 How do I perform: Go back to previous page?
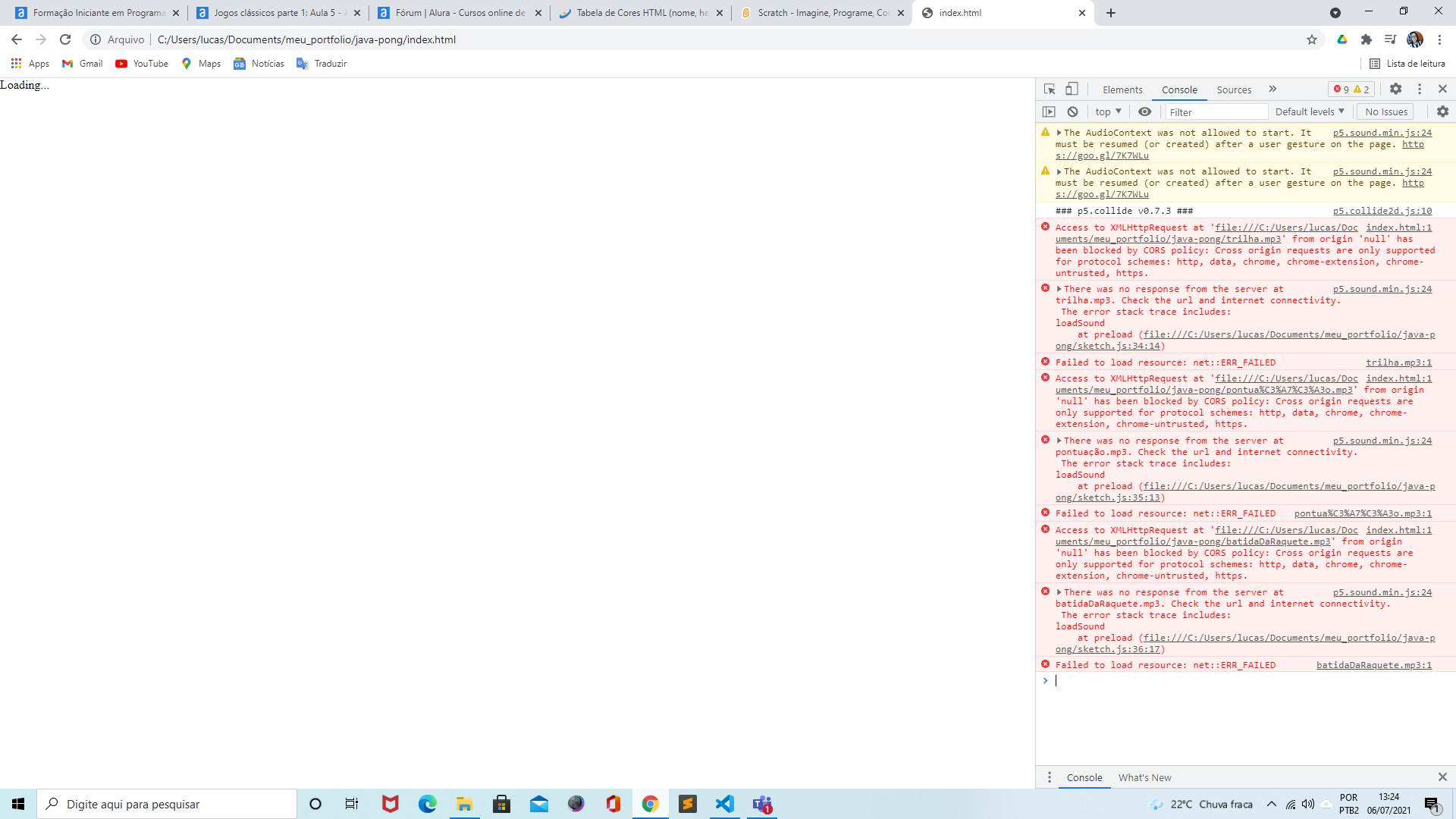coord(17,39)
